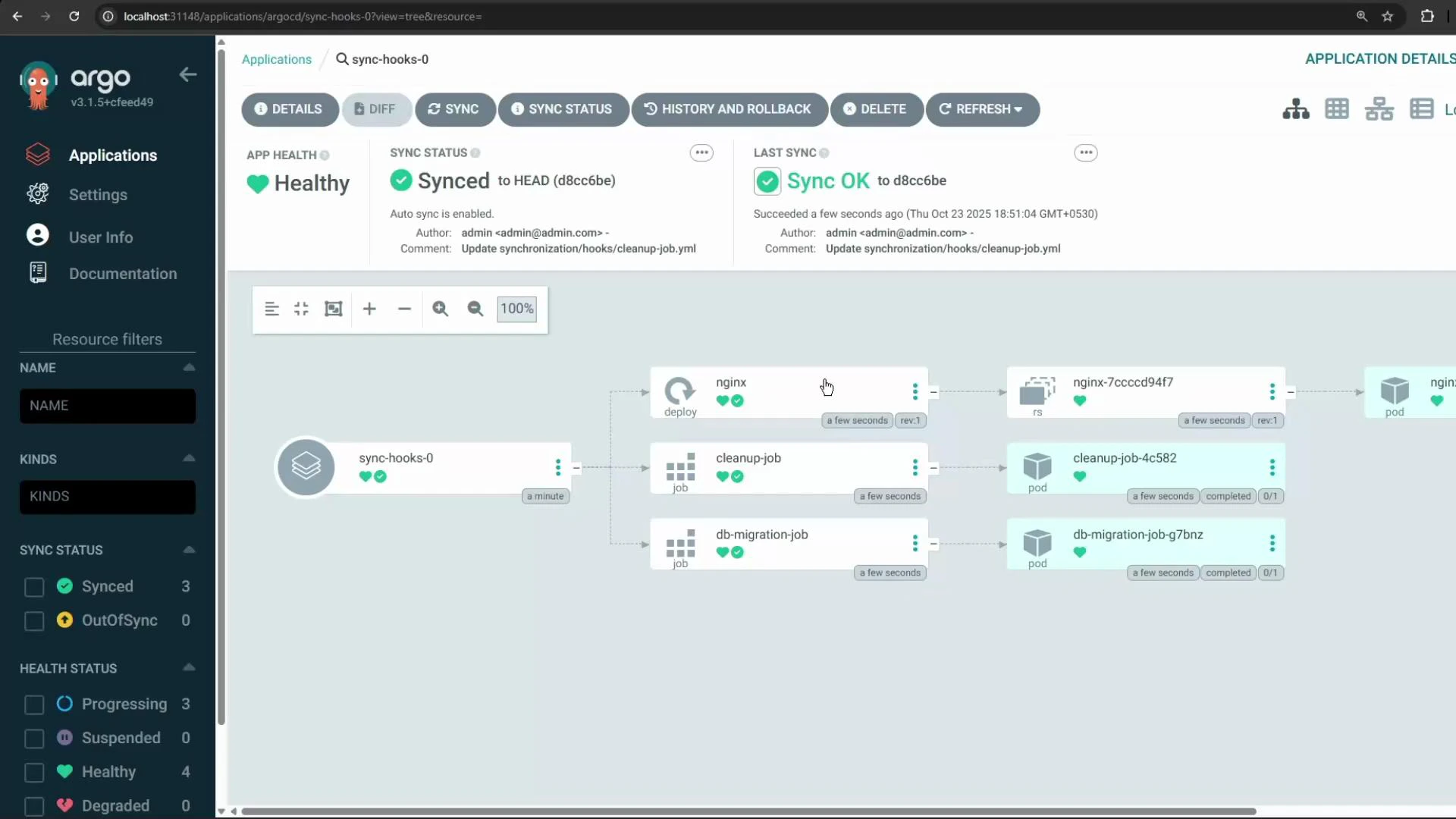This screenshot has height=819, width=1456.
Task: Check the Healthy filter checkbox
Action: point(33,773)
